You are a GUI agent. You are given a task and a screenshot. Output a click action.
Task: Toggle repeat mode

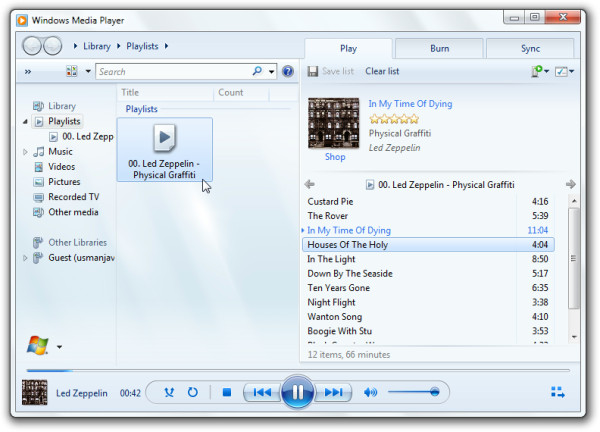tap(192, 392)
